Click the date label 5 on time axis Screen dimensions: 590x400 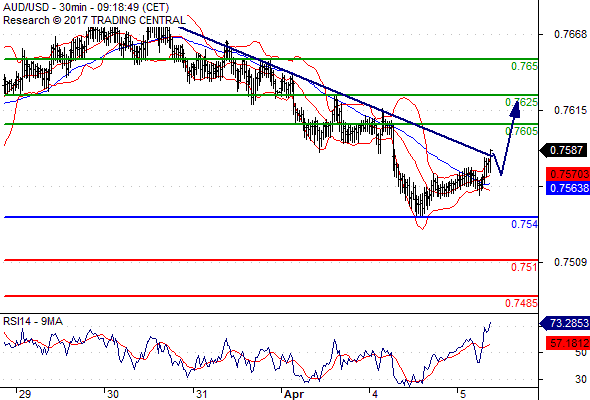pyautogui.click(x=463, y=394)
